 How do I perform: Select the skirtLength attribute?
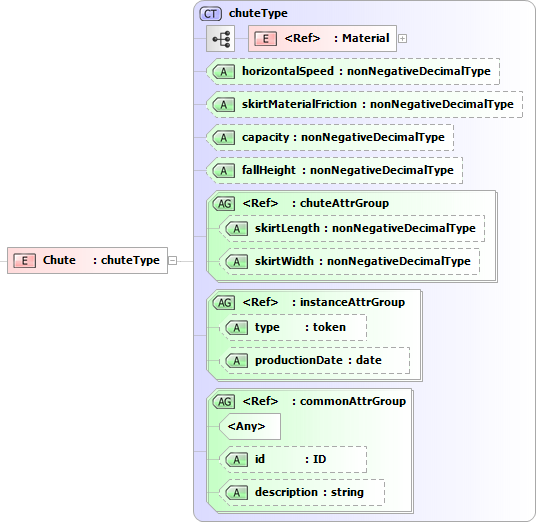(x=352, y=228)
